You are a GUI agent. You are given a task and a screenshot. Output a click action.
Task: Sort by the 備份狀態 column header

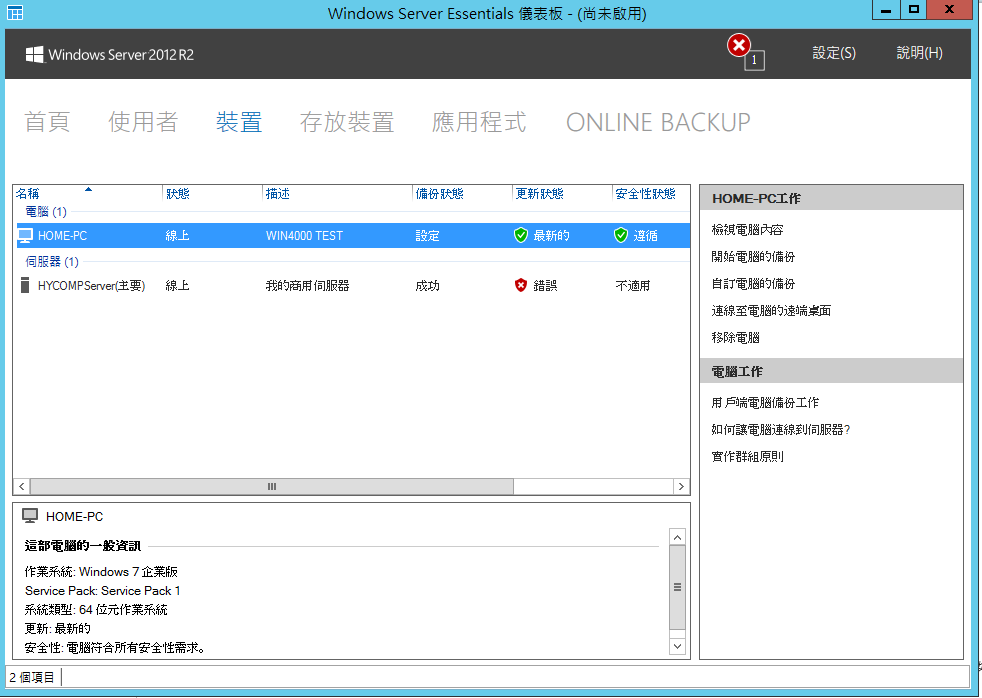[463, 193]
